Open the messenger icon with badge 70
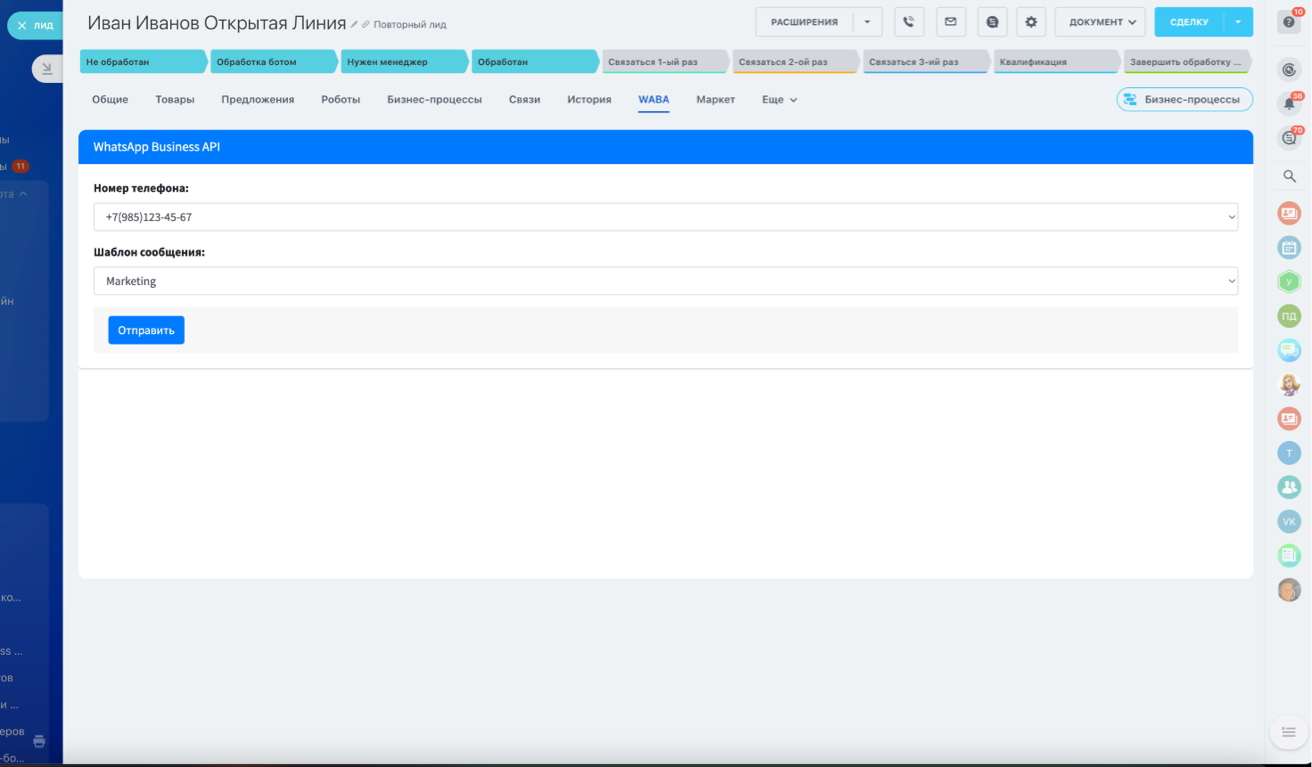This screenshot has height=767, width=1312. 1289,138
